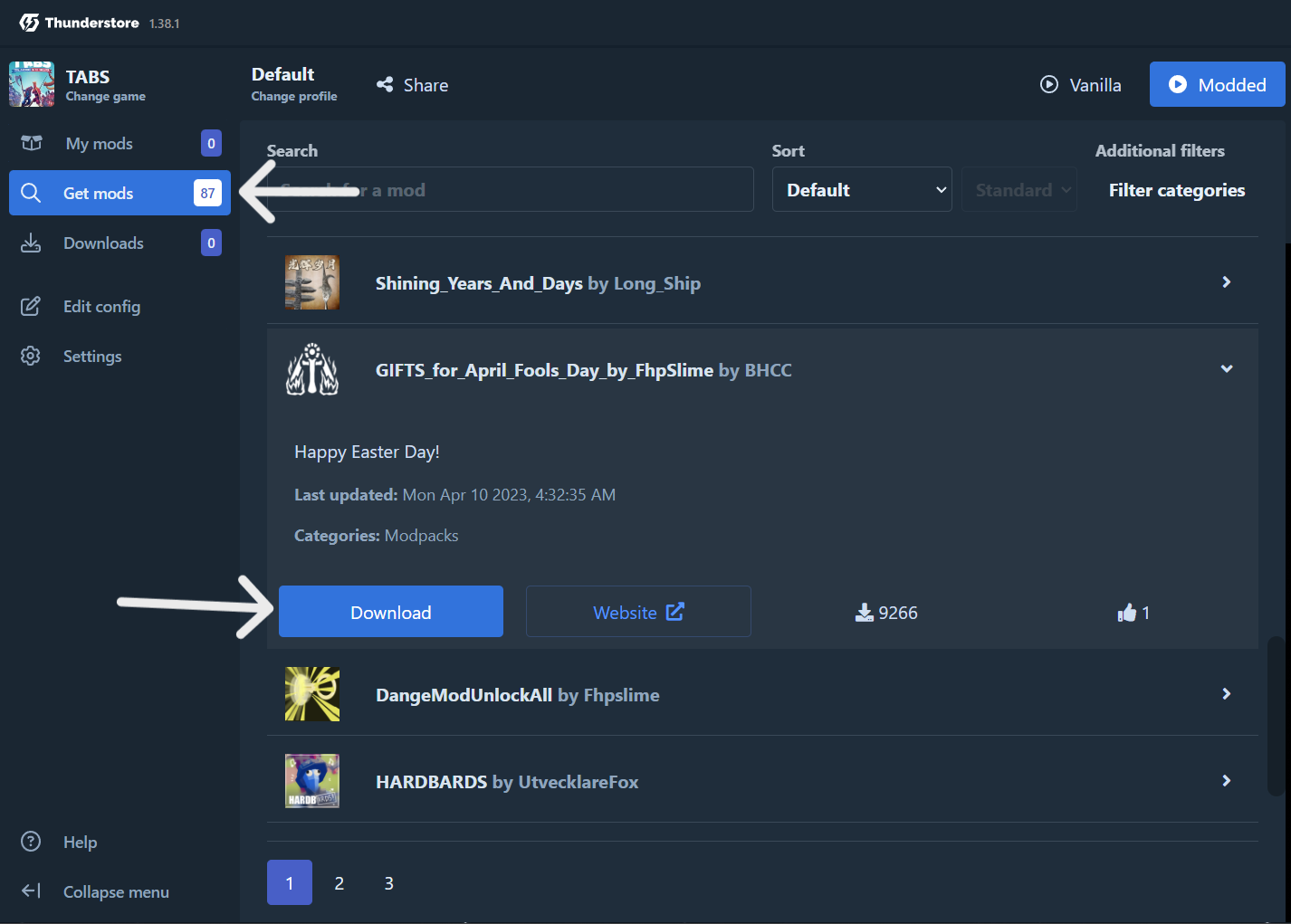
Task: Click the Filter categories button
Action: (1177, 190)
